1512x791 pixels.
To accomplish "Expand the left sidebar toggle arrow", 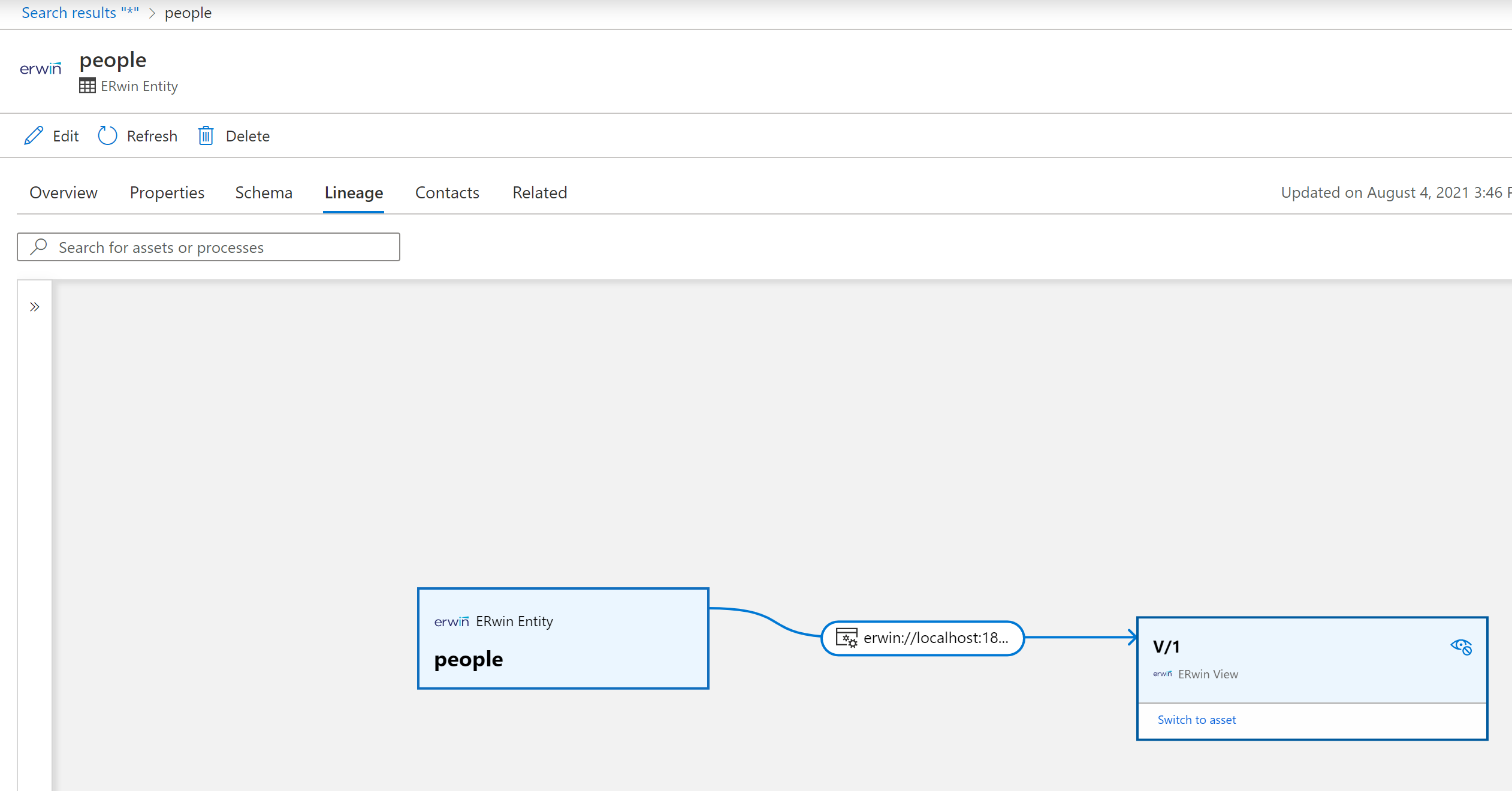I will (35, 307).
